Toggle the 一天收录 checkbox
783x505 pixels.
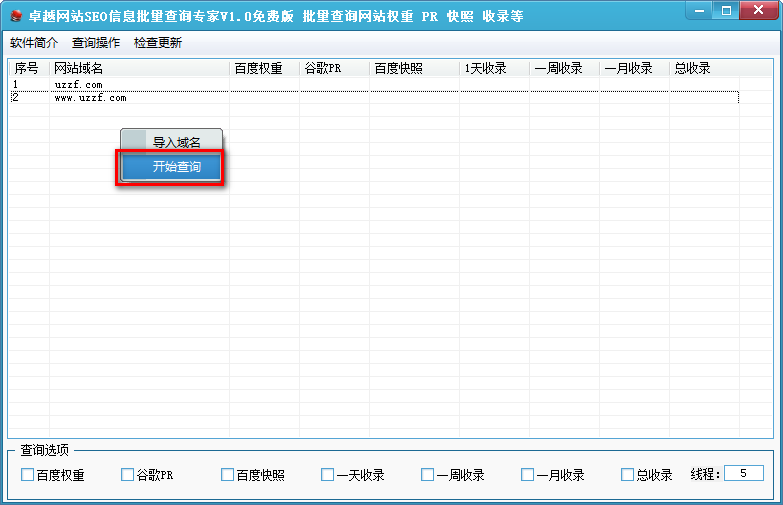[x=327, y=475]
